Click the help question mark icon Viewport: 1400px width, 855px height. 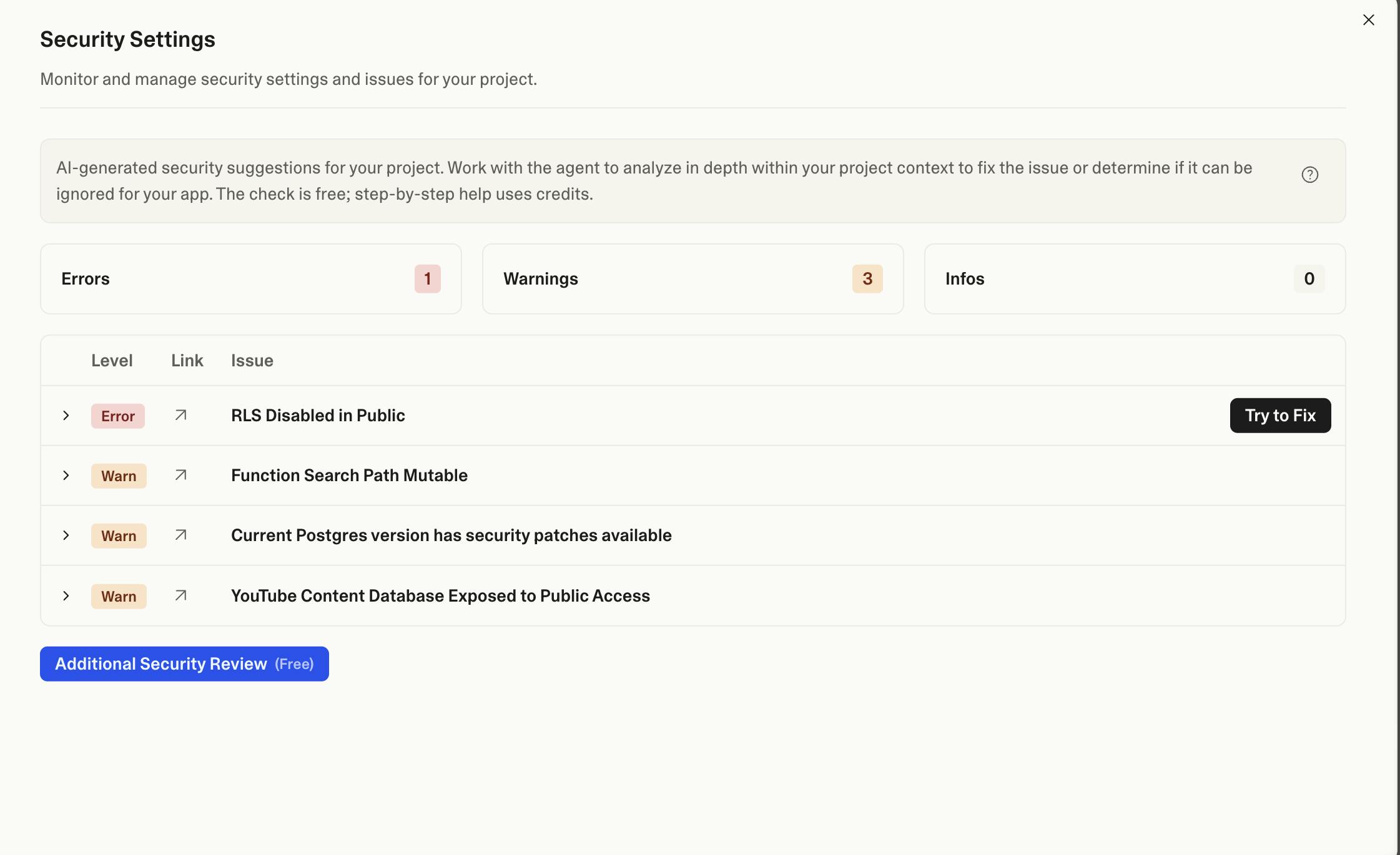pos(1309,175)
